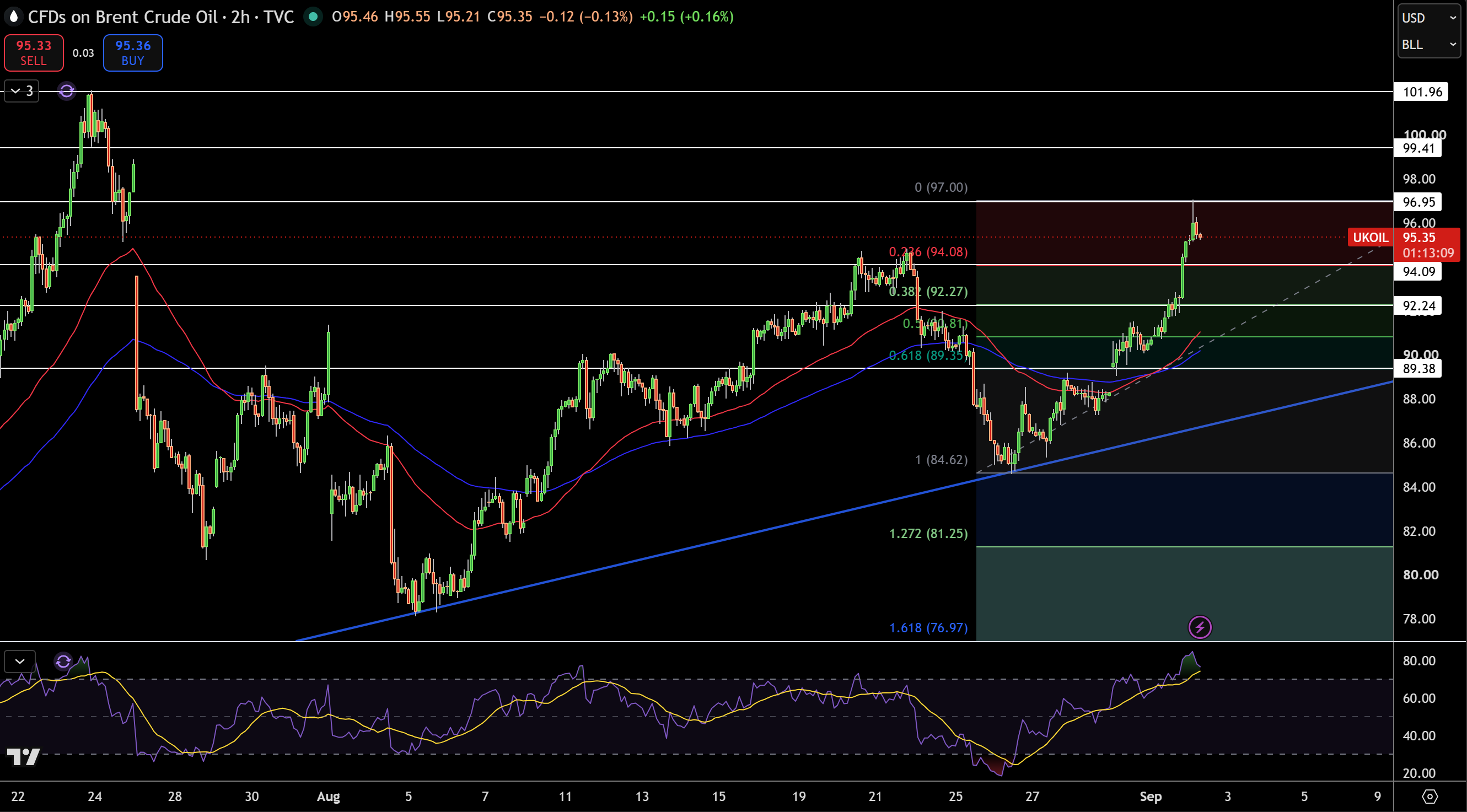Click the 01:13:09 candle countdown timer
The width and height of the screenshot is (1467, 812).
[1428, 253]
